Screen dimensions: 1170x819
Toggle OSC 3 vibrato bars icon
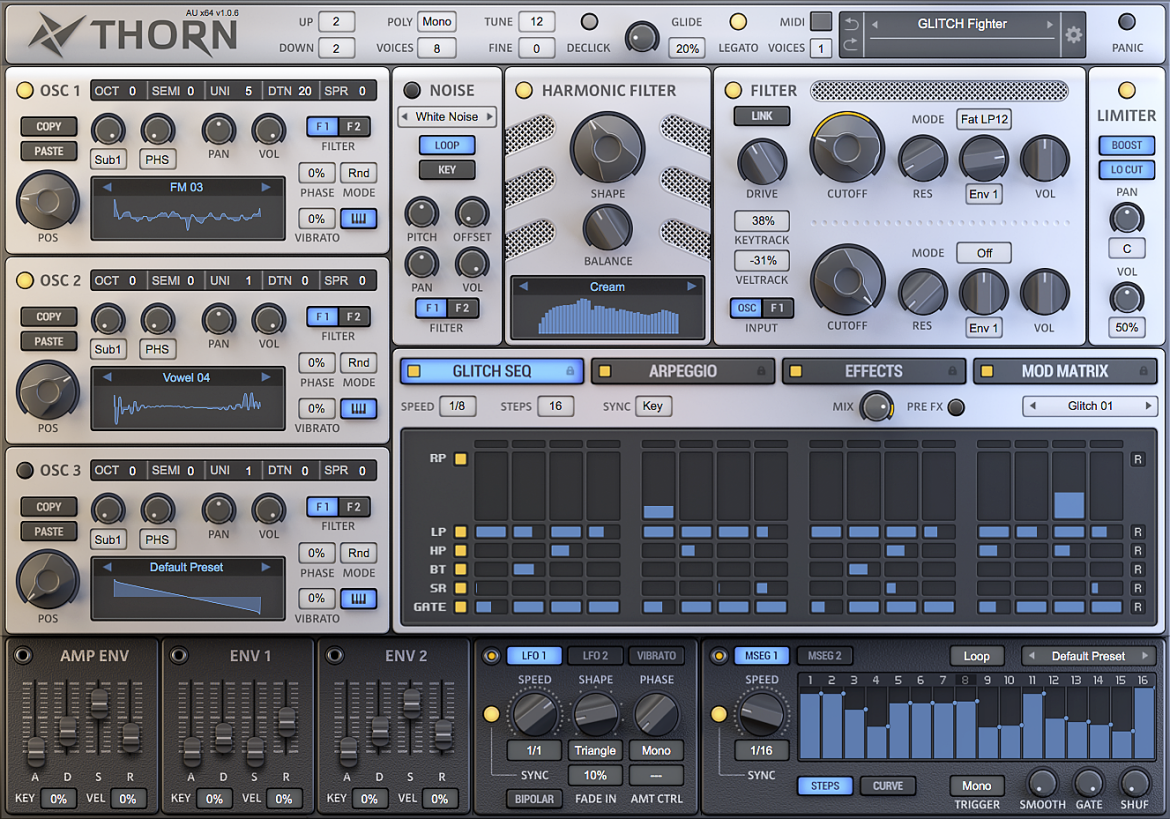click(358, 598)
